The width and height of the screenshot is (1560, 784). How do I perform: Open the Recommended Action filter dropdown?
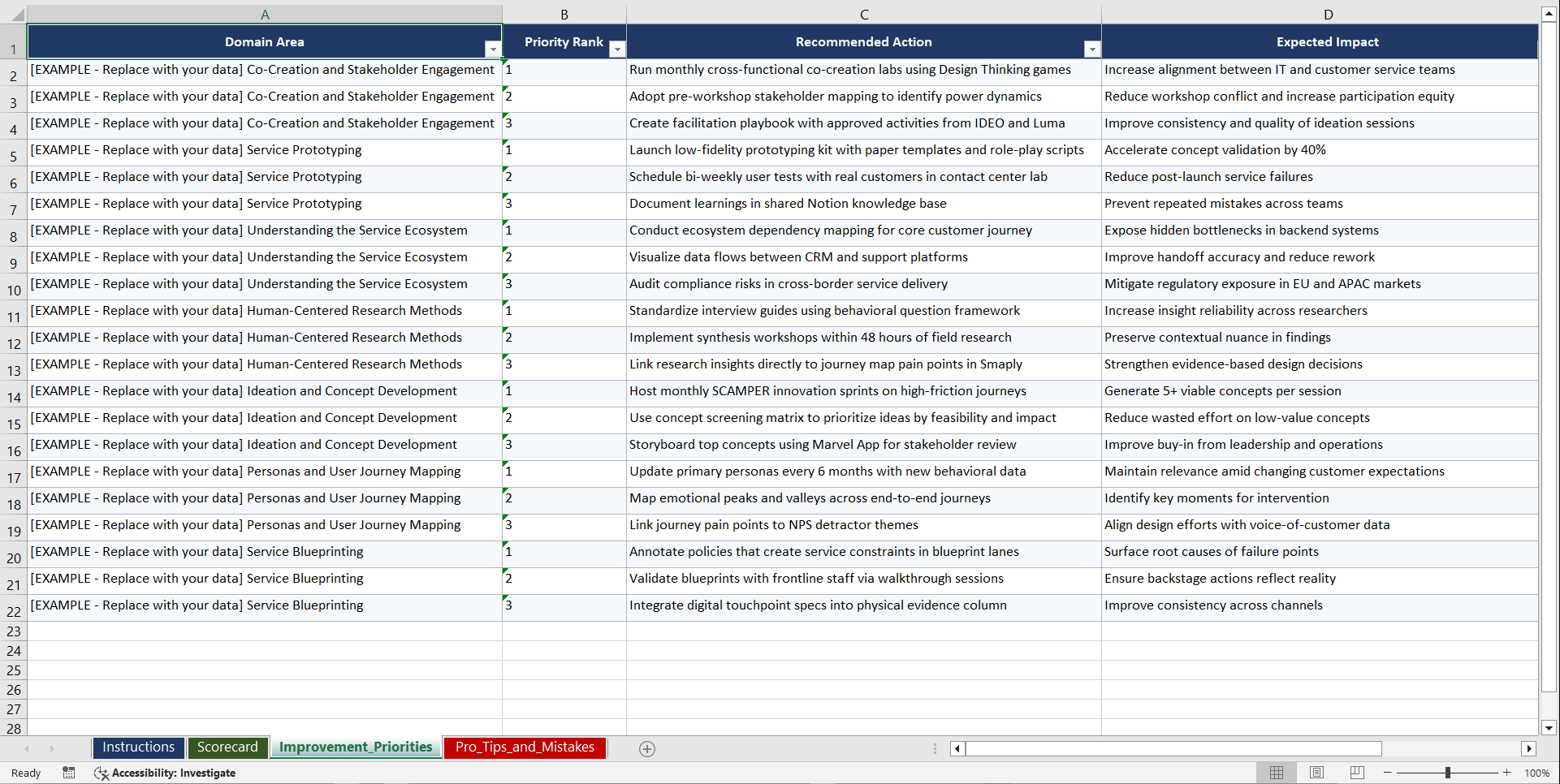(1093, 49)
